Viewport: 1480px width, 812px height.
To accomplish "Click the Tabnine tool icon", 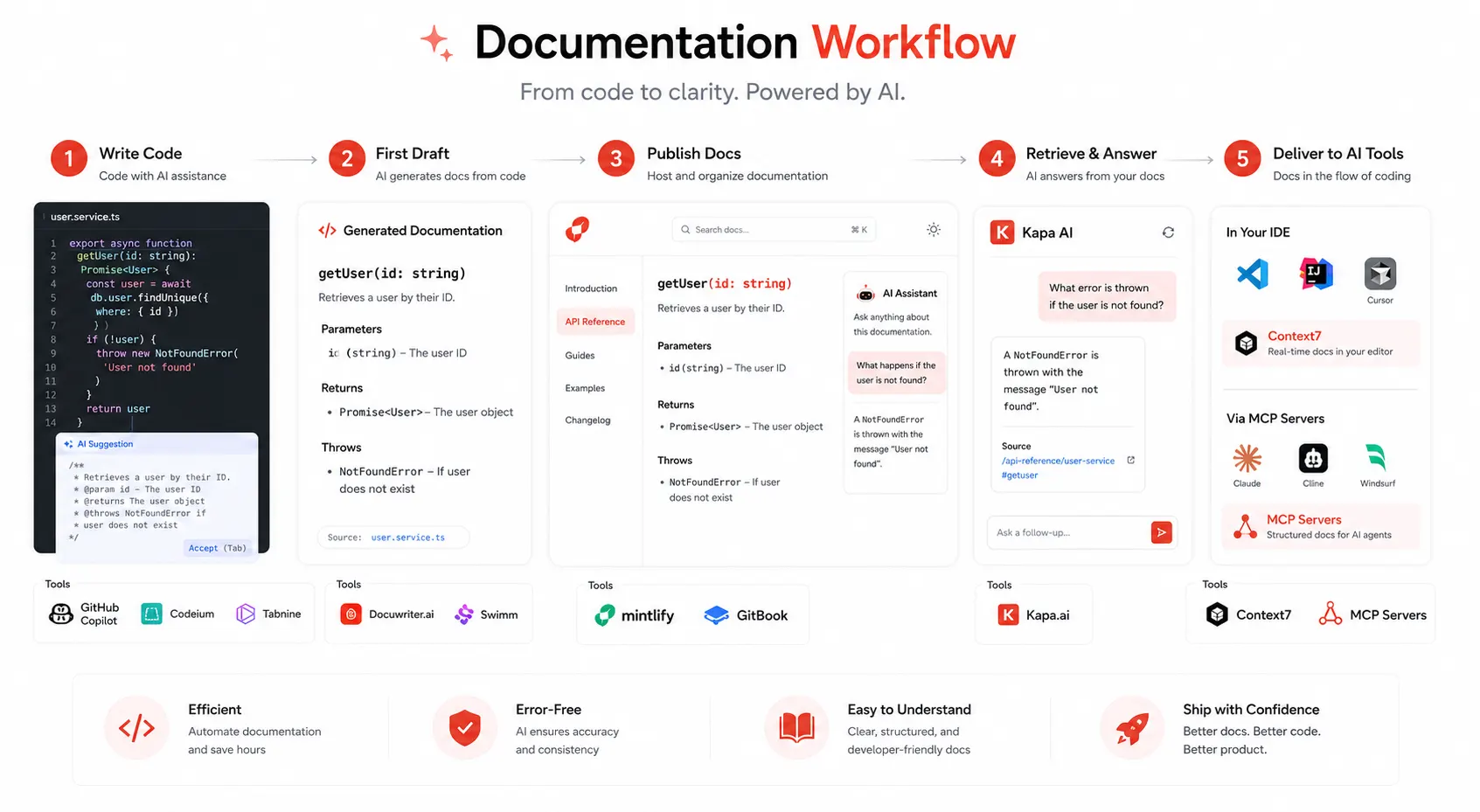I will pos(246,614).
